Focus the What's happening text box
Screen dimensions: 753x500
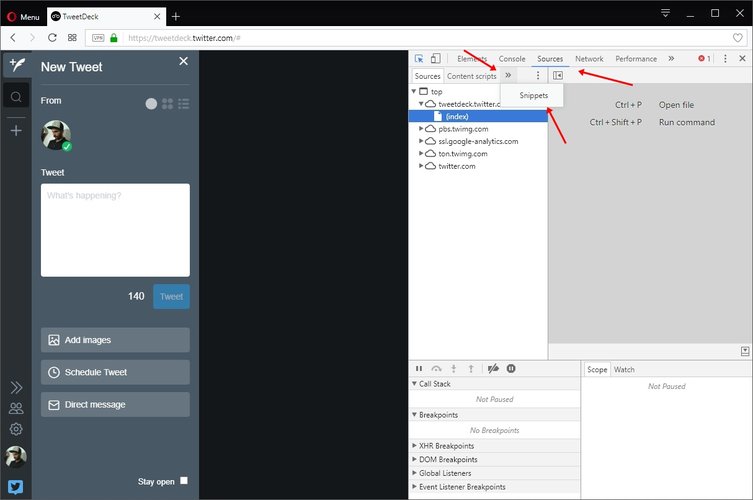115,230
